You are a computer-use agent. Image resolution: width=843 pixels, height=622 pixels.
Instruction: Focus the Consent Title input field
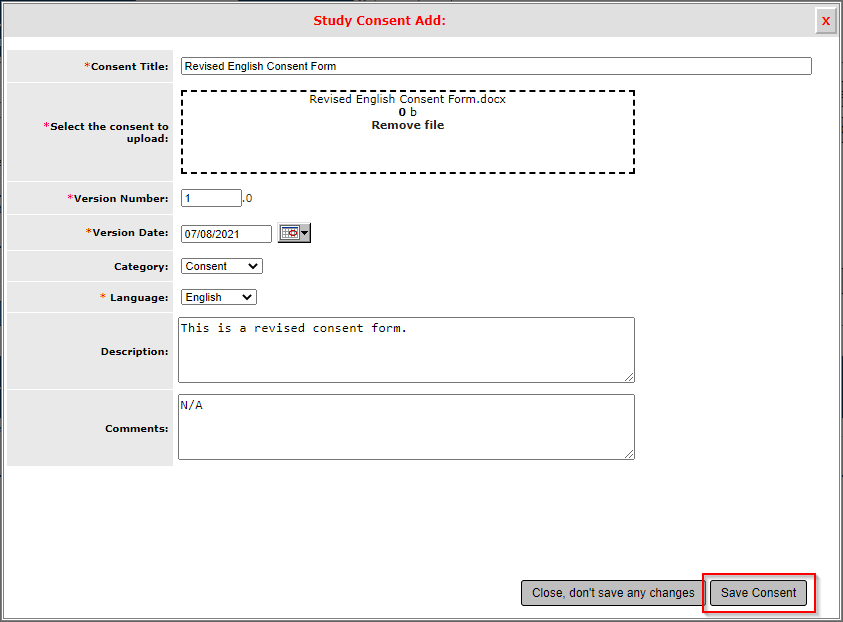pos(496,66)
